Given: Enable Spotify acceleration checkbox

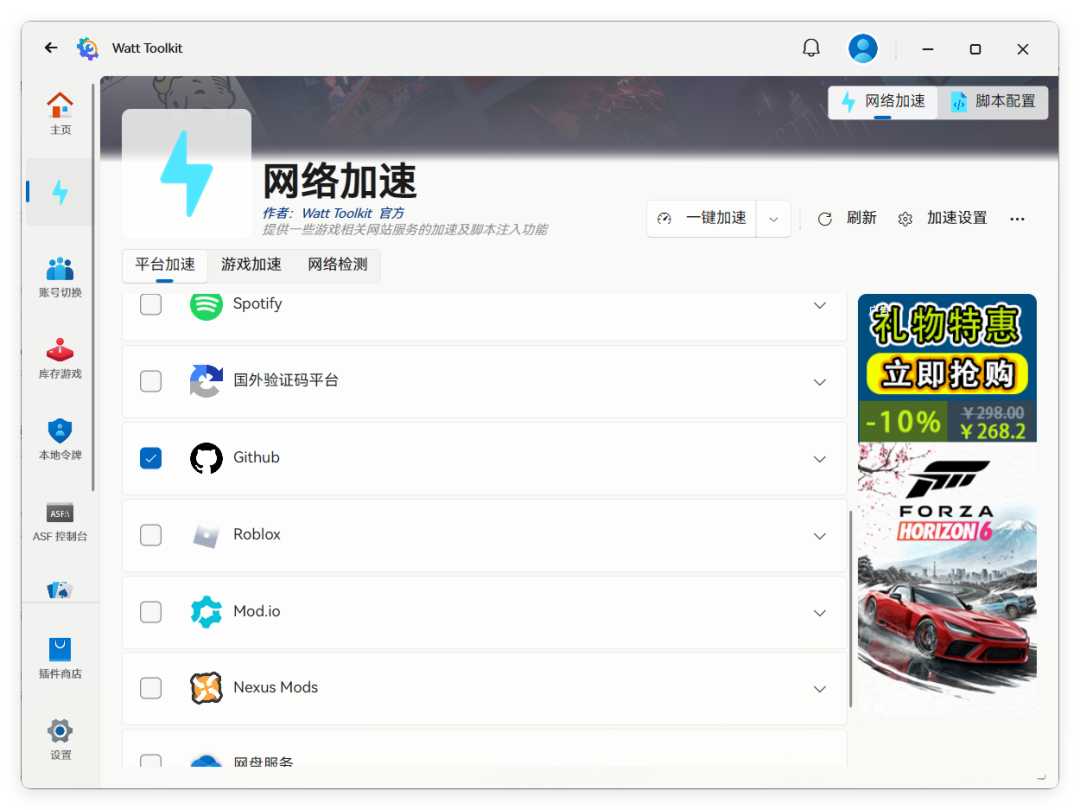Looking at the screenshot, I should 151,304.
